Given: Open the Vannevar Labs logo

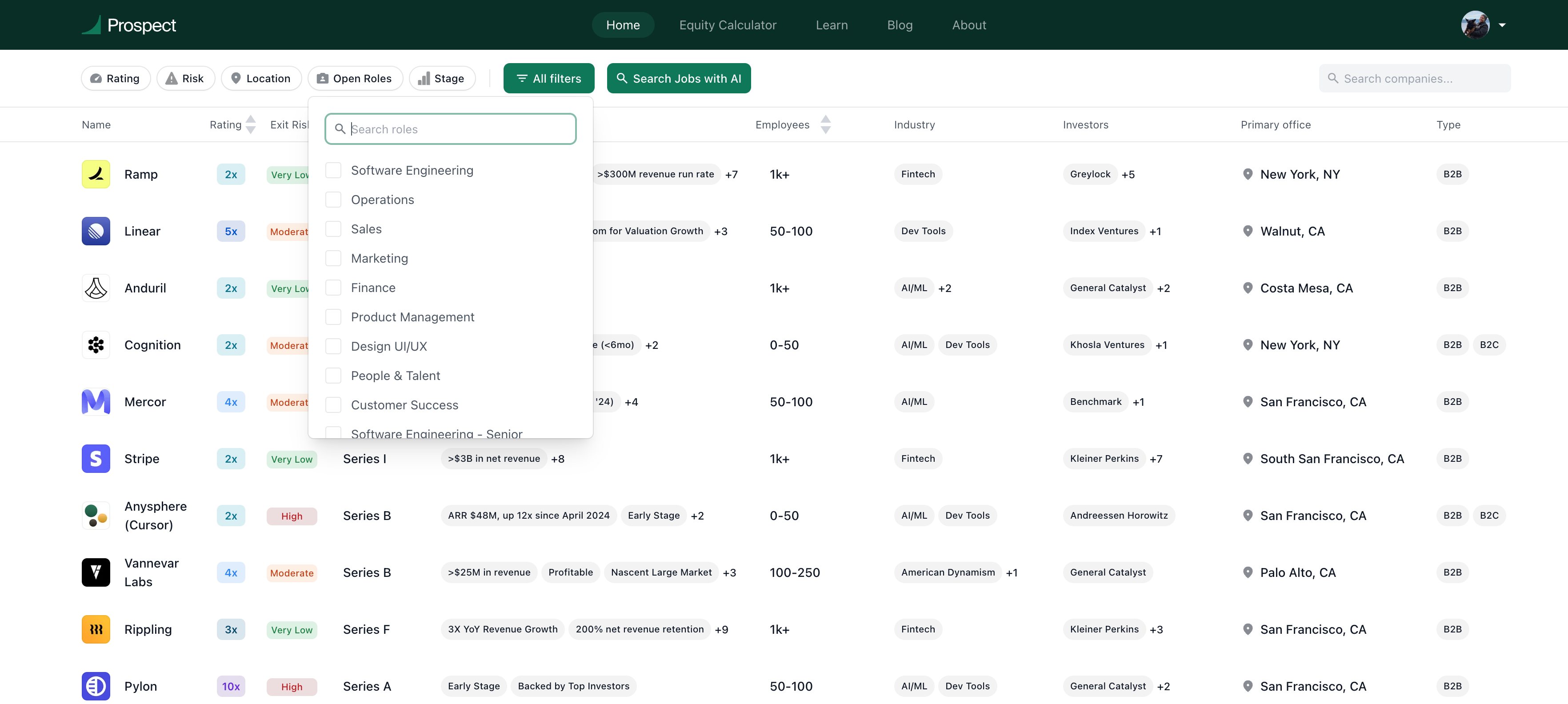Looking at the screenshot, I should (96, 572).
